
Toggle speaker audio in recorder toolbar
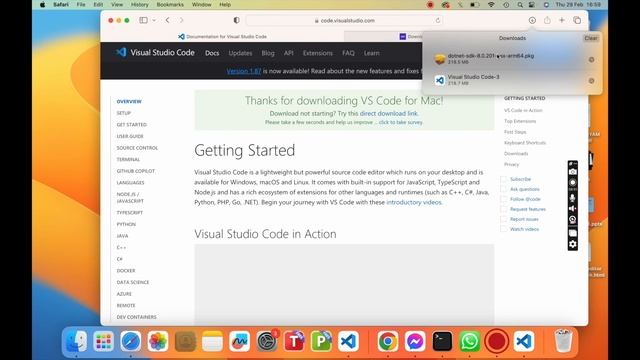(573, 209)
